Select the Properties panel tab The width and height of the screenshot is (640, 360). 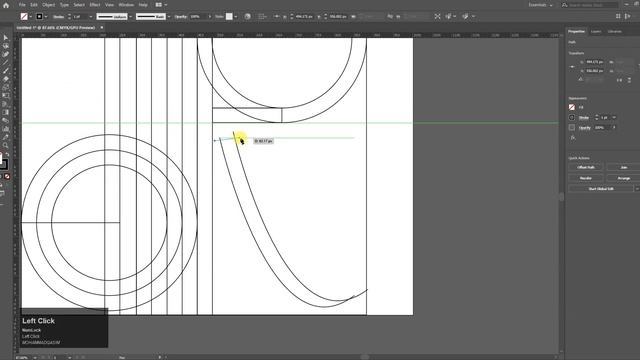click(576, 31)
